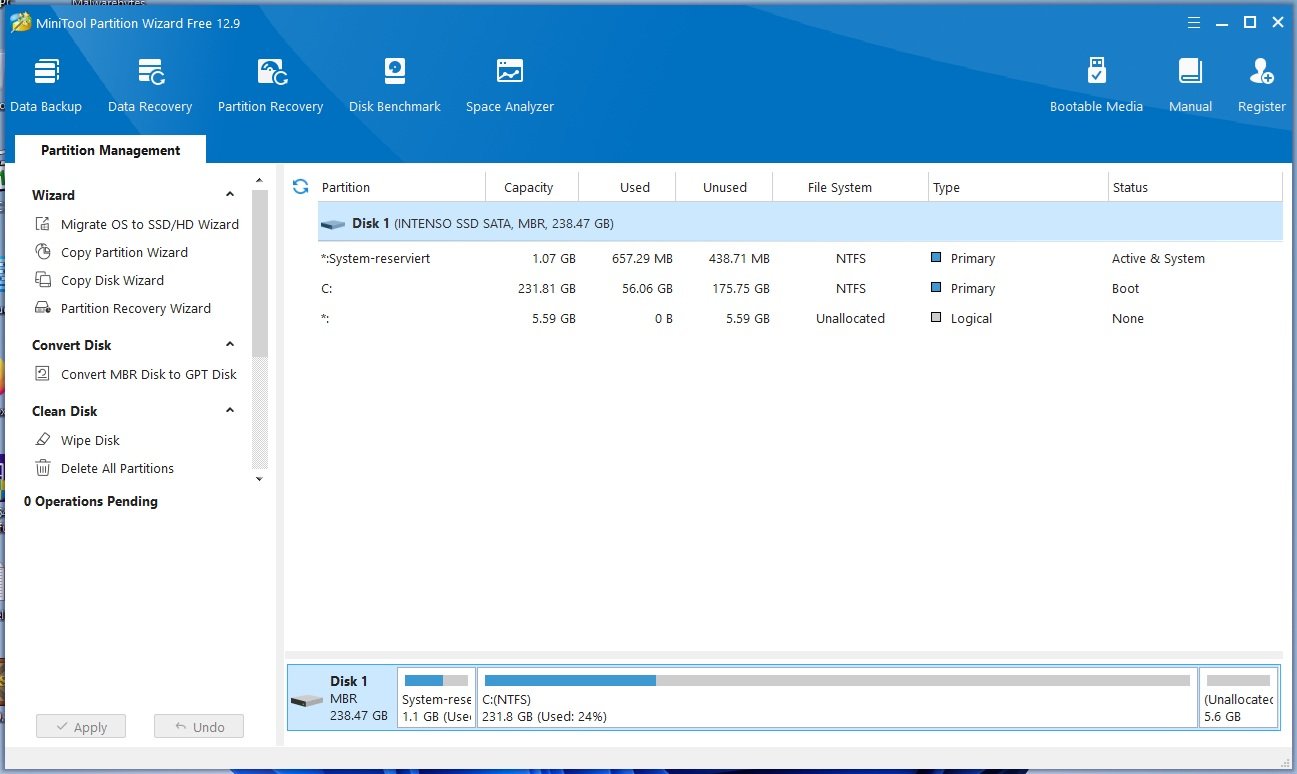Collapse the Wizard section
Screen dimensions: 1297x774
(x=230, y=195)
